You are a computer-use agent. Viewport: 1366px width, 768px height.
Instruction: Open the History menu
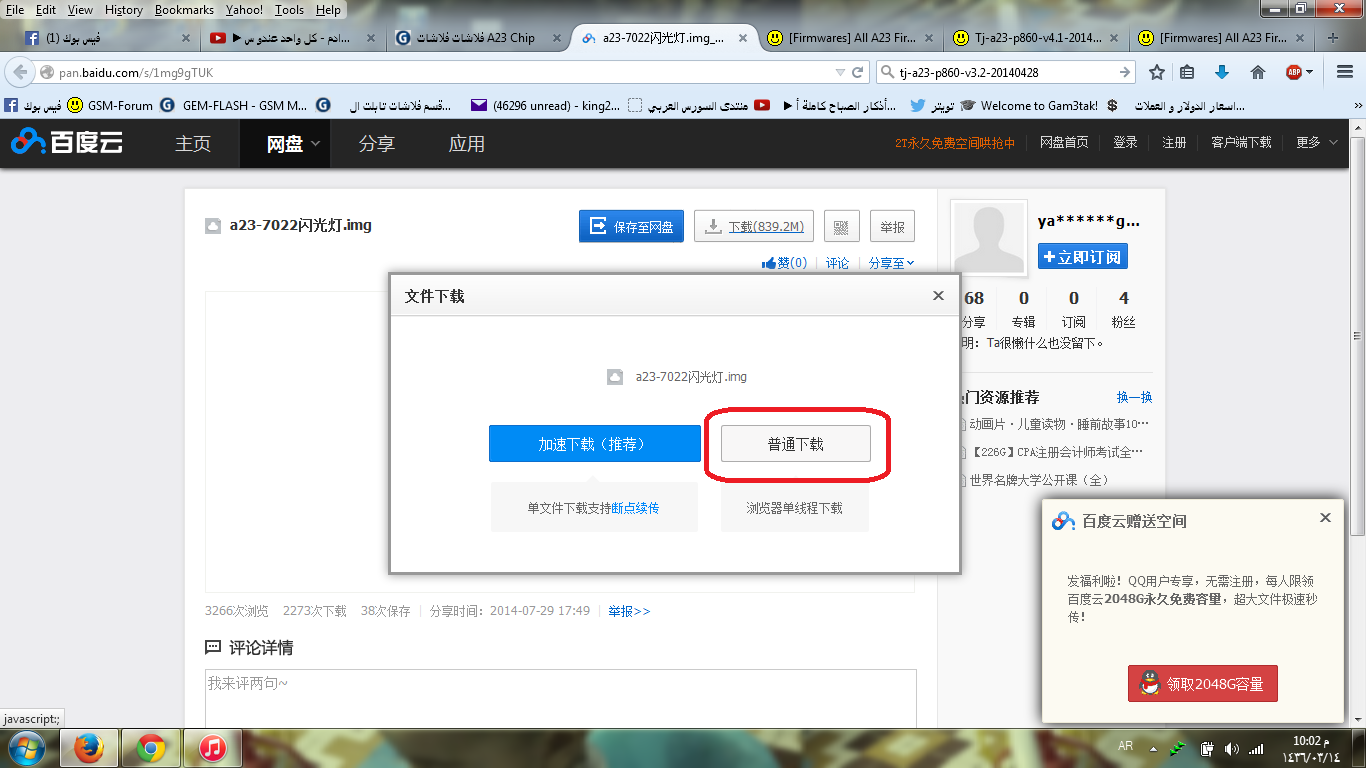click(123, 10)
